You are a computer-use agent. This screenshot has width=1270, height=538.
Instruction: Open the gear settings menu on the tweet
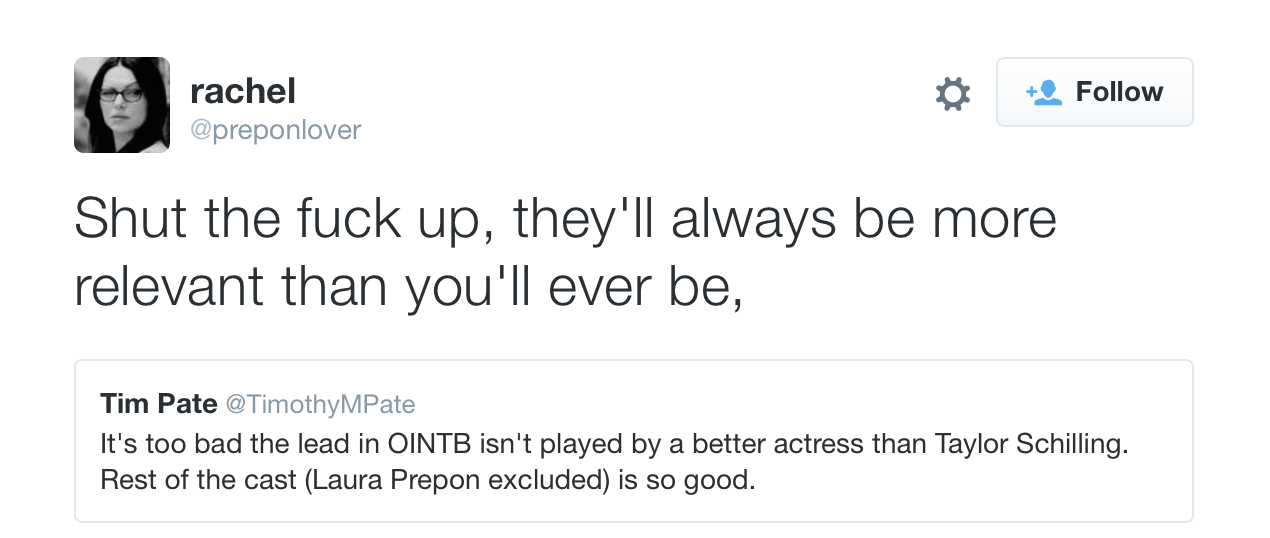coord(952,94)
